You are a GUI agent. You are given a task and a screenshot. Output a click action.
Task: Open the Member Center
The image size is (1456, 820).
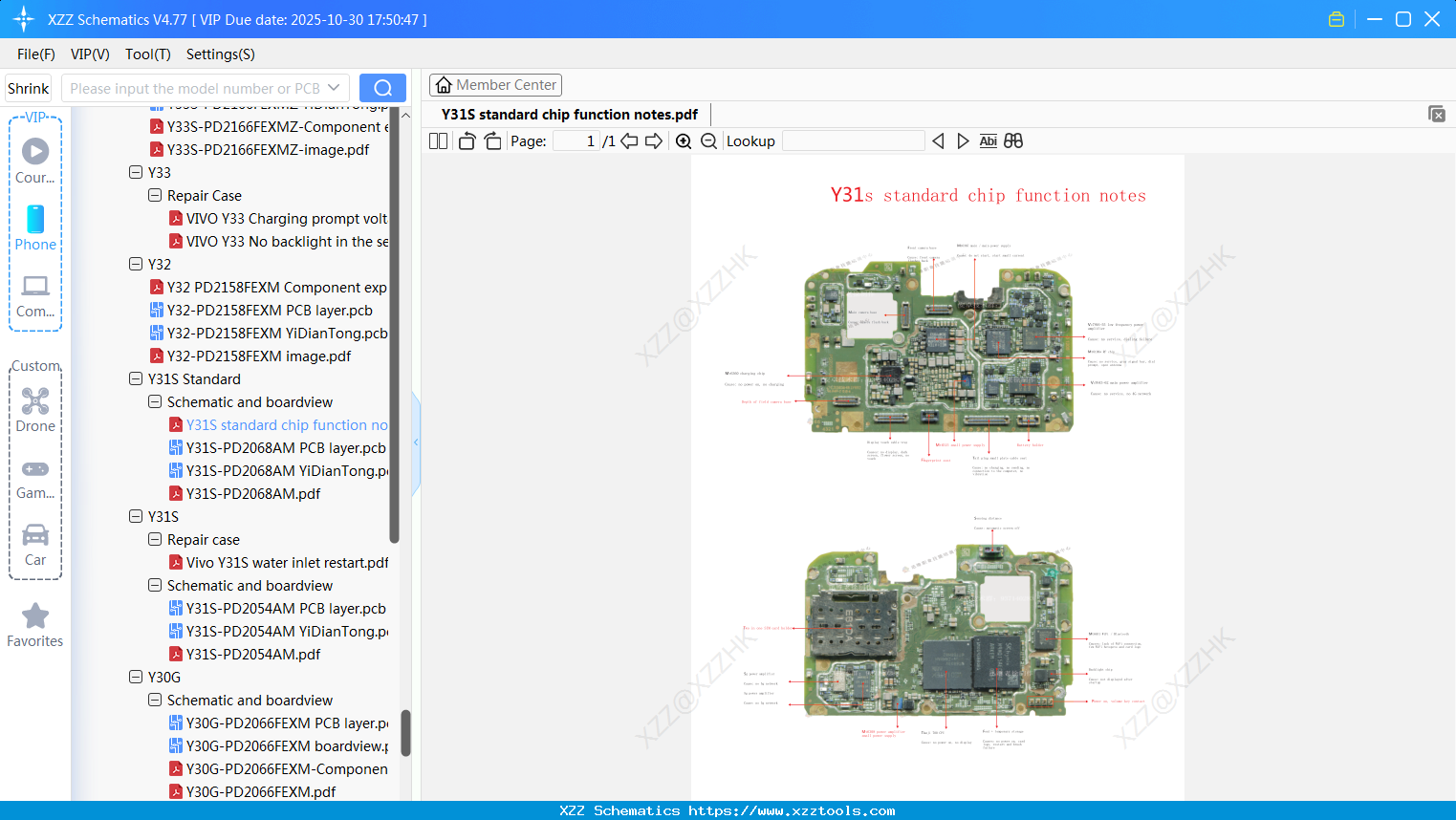(x=495, y=84)
